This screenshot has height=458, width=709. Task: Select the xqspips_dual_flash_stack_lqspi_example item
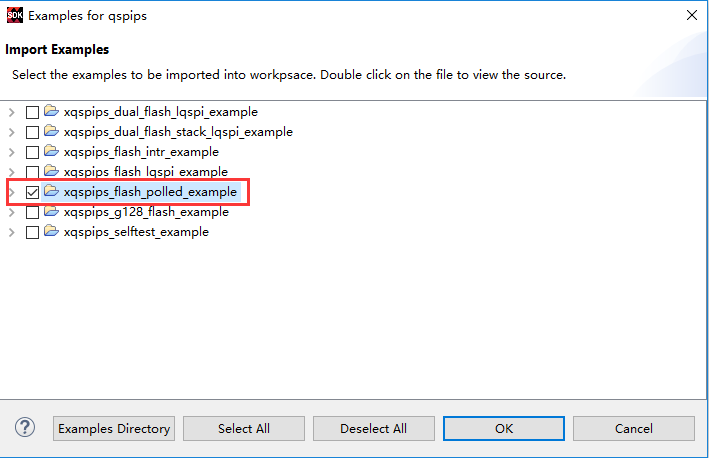pyautogui.click(x=178, y=132)
